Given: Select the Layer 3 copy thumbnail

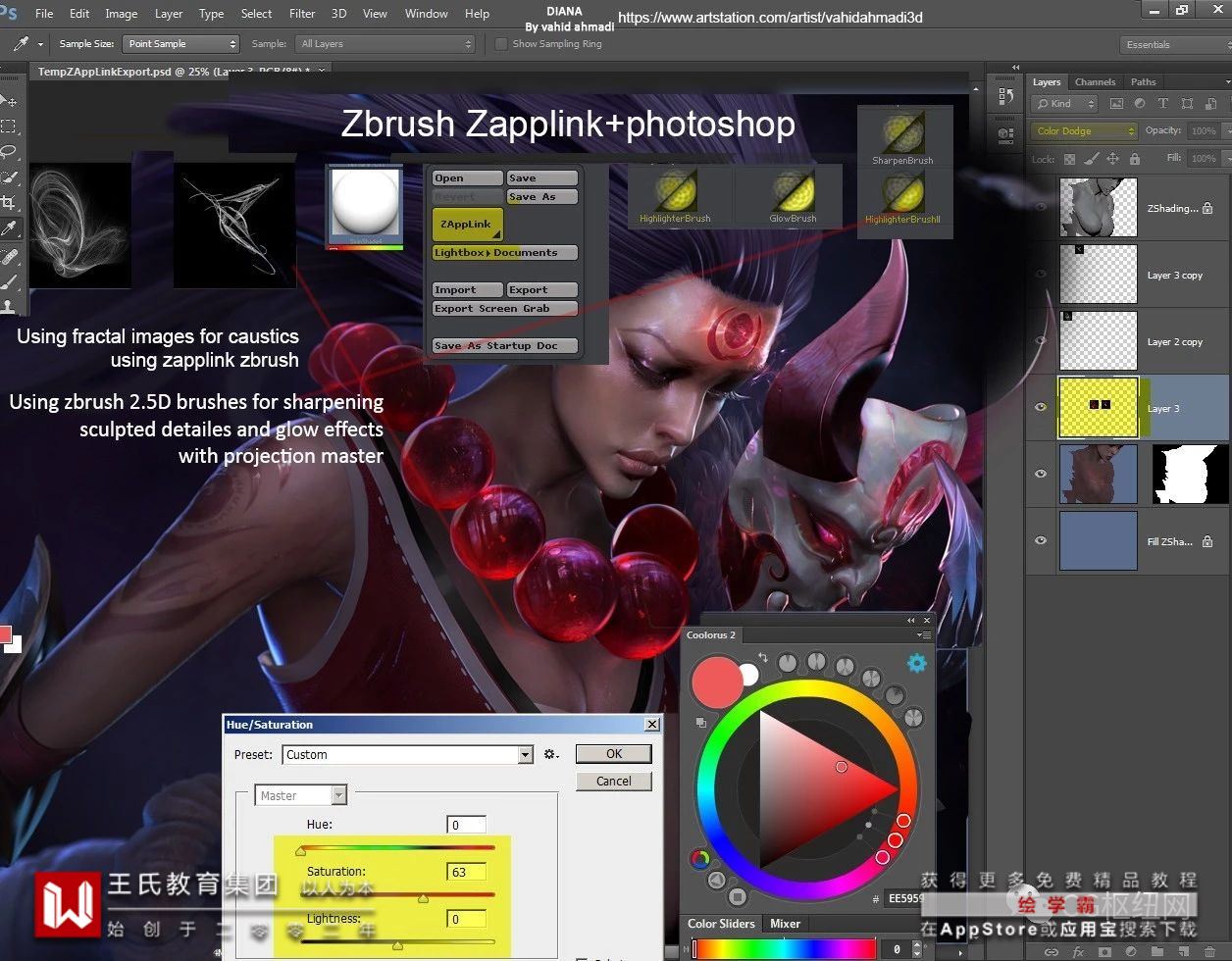Looking at the screenshot, I should point(1099,274).
